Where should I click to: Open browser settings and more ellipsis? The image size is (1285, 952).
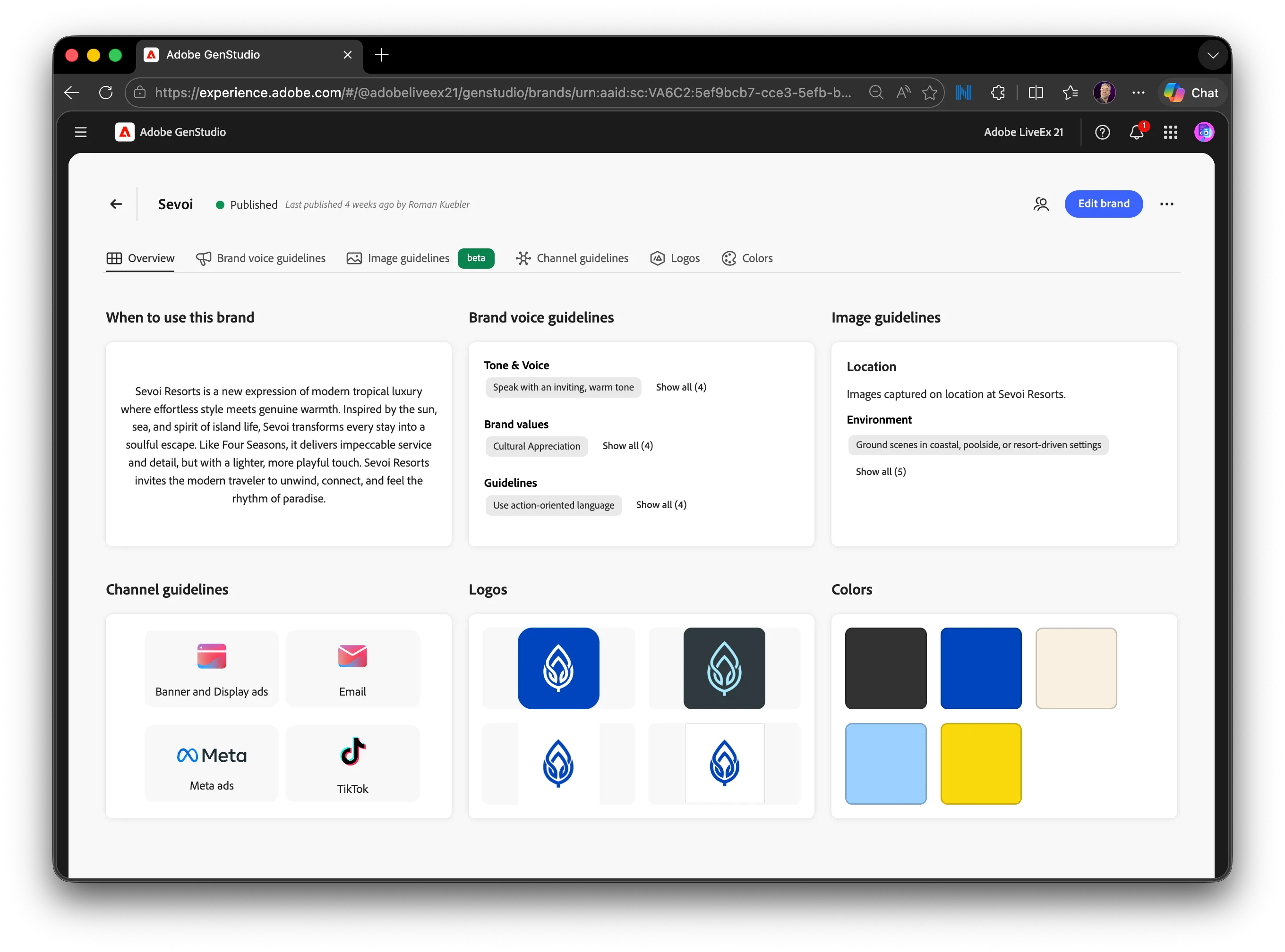click(x=1138, y=92)
